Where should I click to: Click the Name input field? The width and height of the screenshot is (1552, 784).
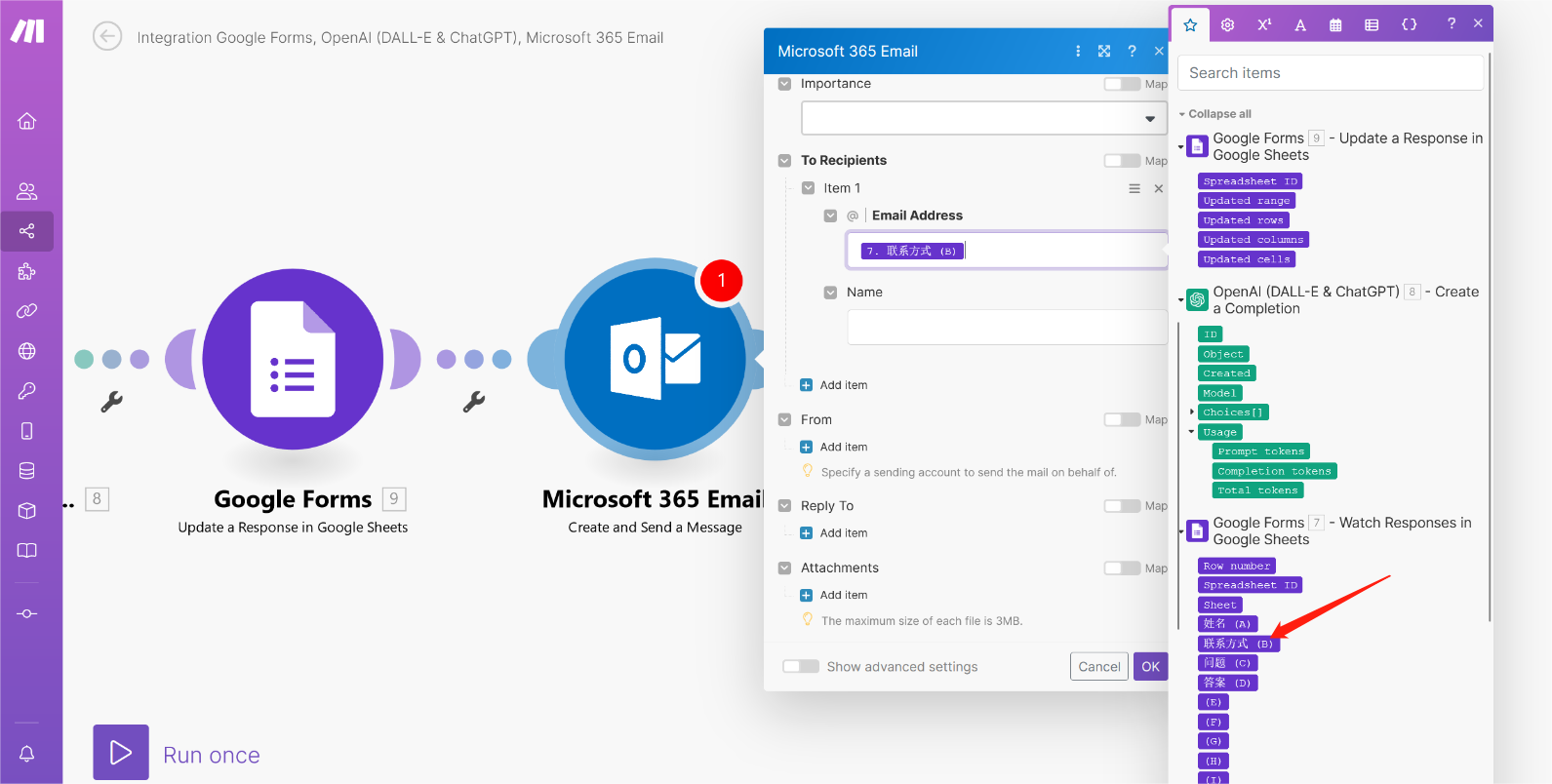tap(1007, 328)
